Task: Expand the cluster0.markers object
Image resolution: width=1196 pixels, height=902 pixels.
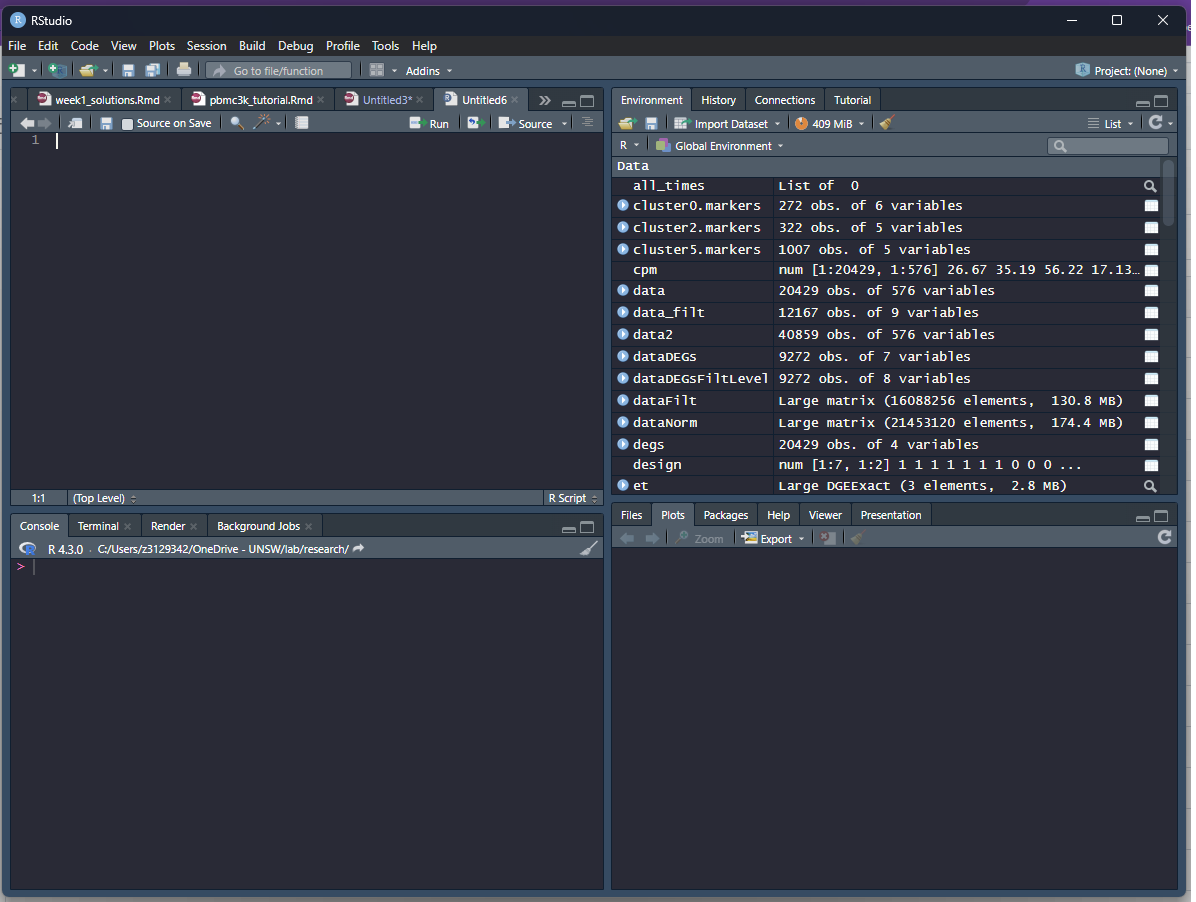Action: (622, 205)
